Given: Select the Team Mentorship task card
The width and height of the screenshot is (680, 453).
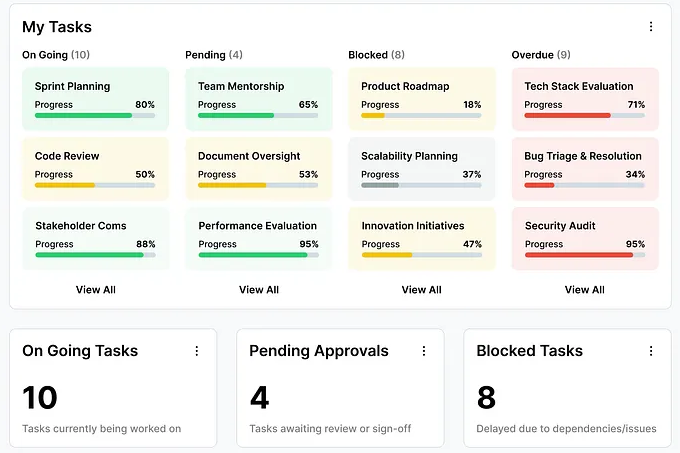Looking at the screenshot, I should coord(258,98).
